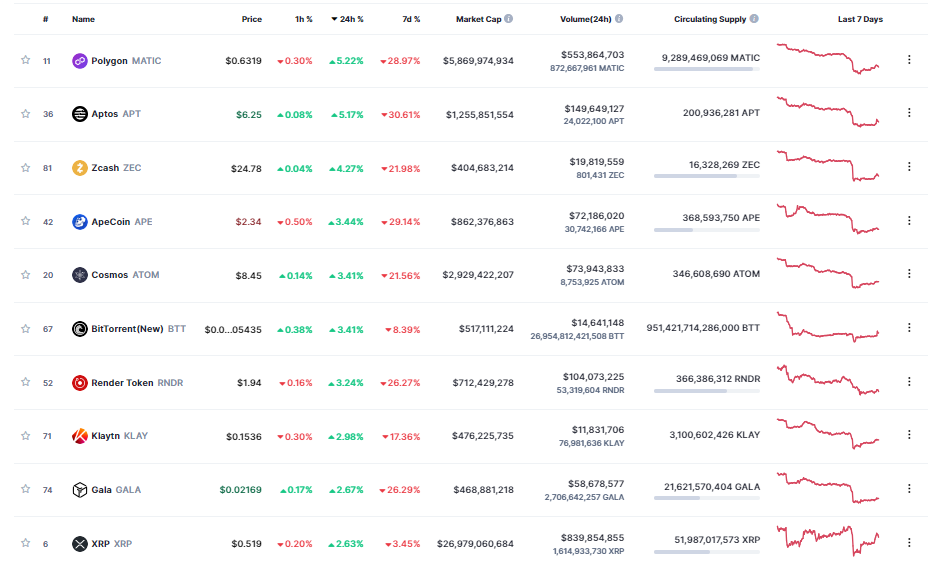The width and height of the screenshot is (930, 566).
Task: Star the Render Token row
Action: point(26,381)
